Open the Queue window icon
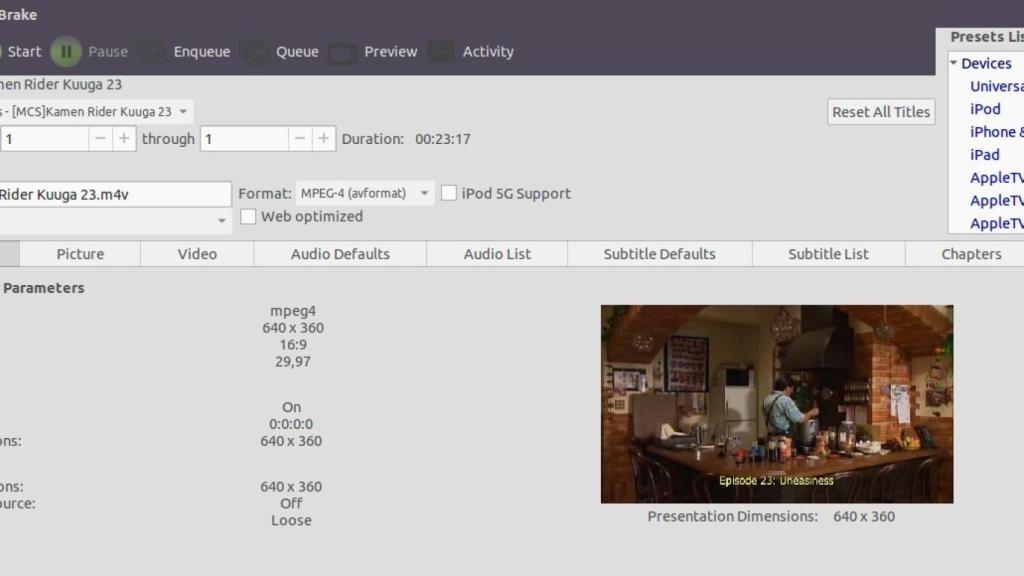 point(254,52)
